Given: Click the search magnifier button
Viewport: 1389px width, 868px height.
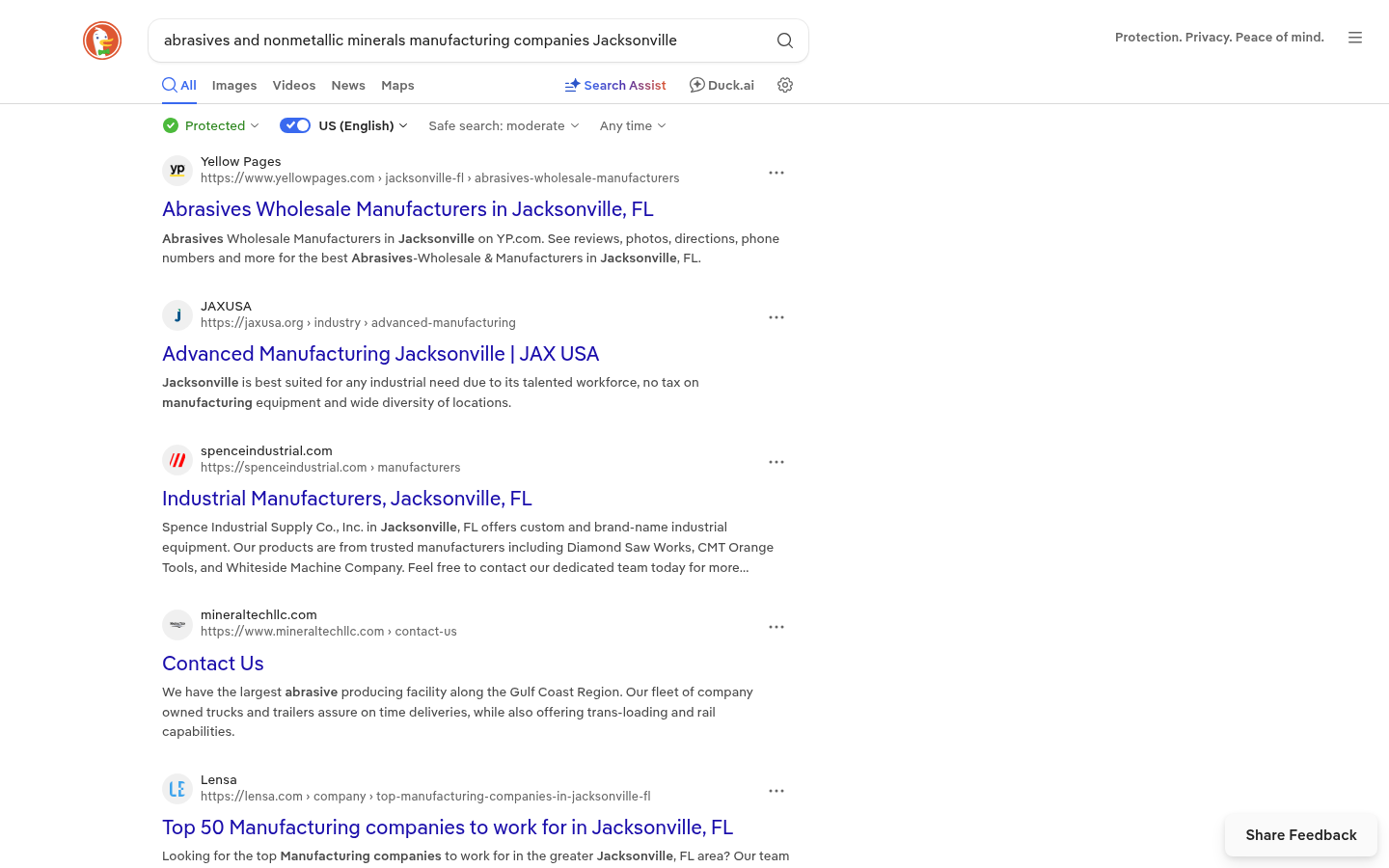Looking at the screenshot, I should pos(785,41).
